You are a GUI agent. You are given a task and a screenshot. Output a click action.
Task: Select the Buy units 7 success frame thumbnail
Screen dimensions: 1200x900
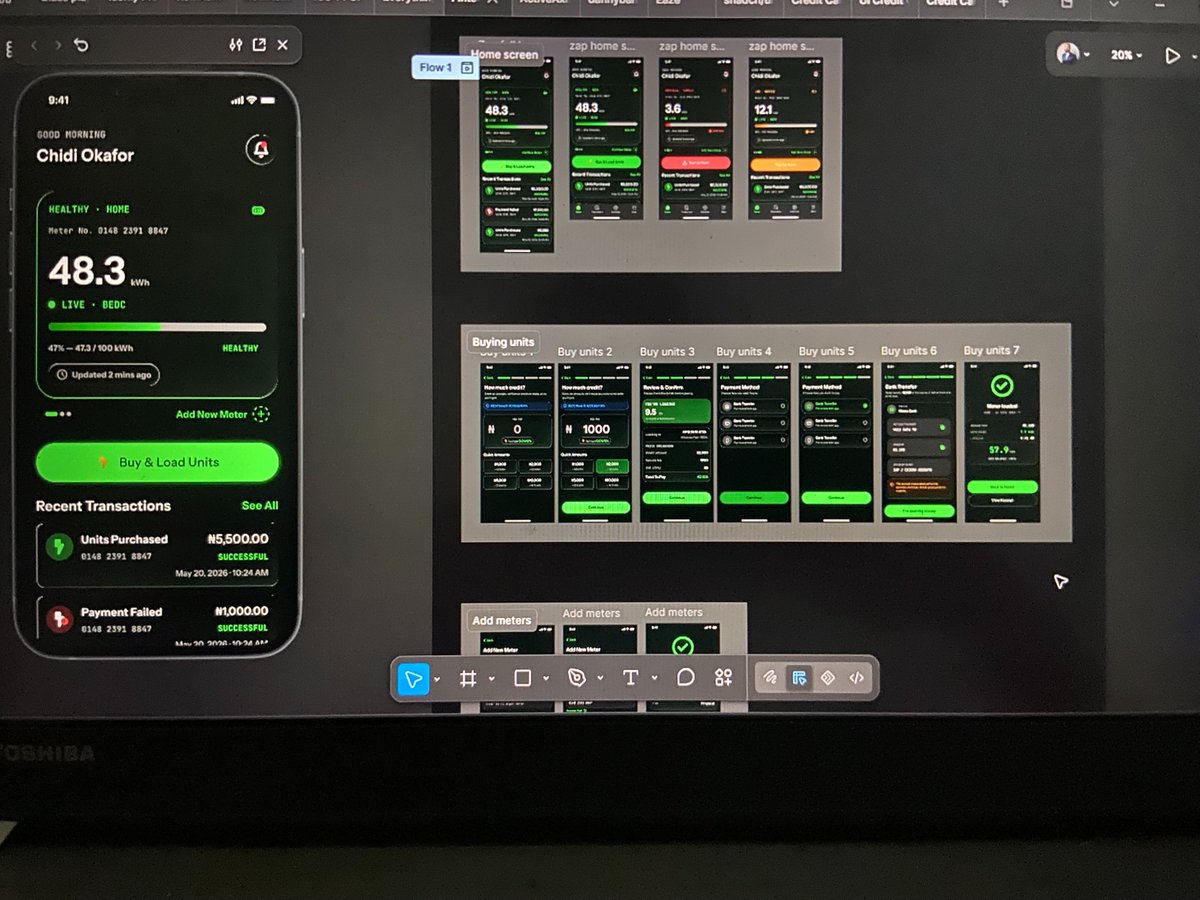click(1001, 442)
